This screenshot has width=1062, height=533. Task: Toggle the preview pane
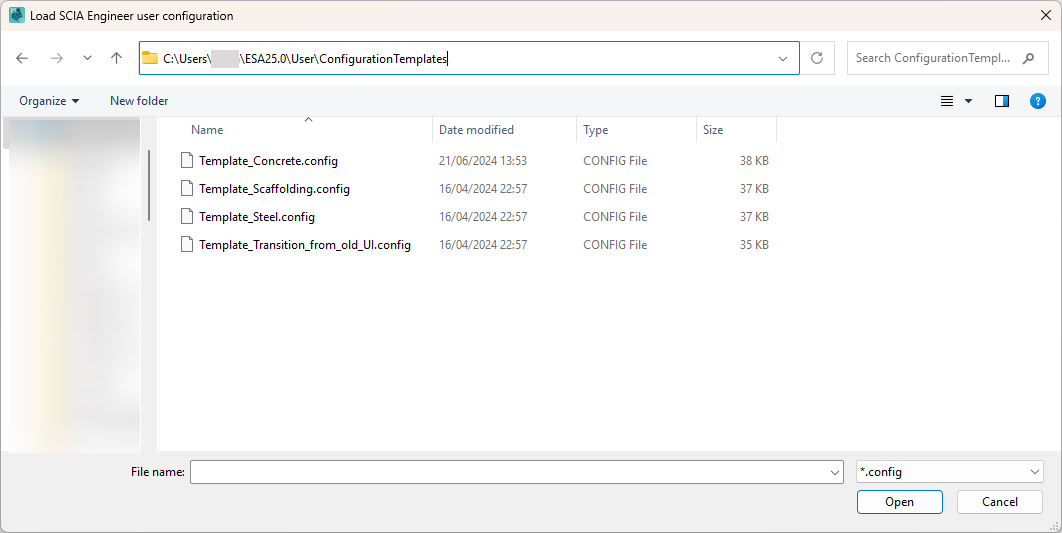point(1002,101)
